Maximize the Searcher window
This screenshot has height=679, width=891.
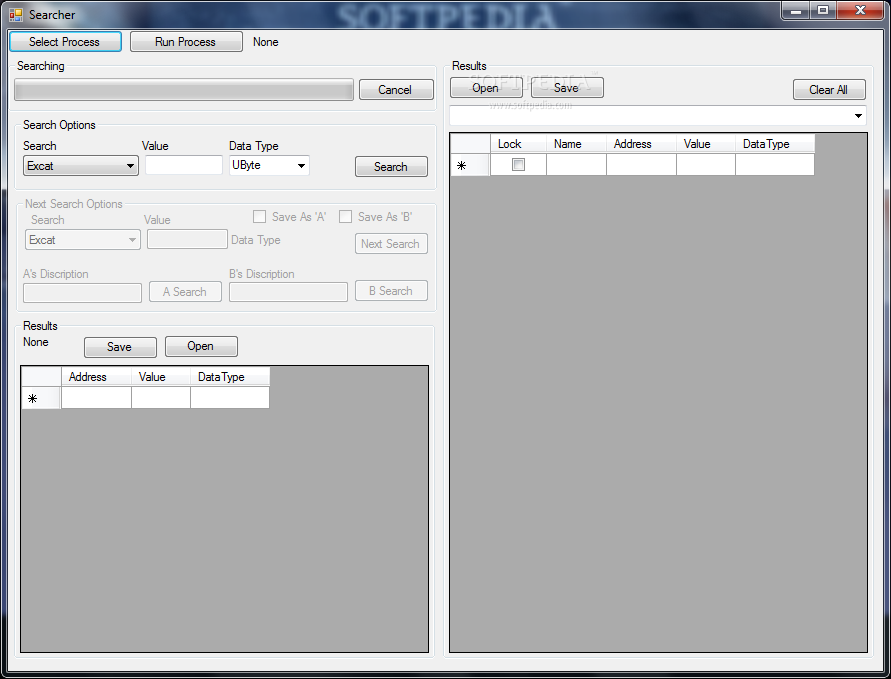(x=823, y=10)
